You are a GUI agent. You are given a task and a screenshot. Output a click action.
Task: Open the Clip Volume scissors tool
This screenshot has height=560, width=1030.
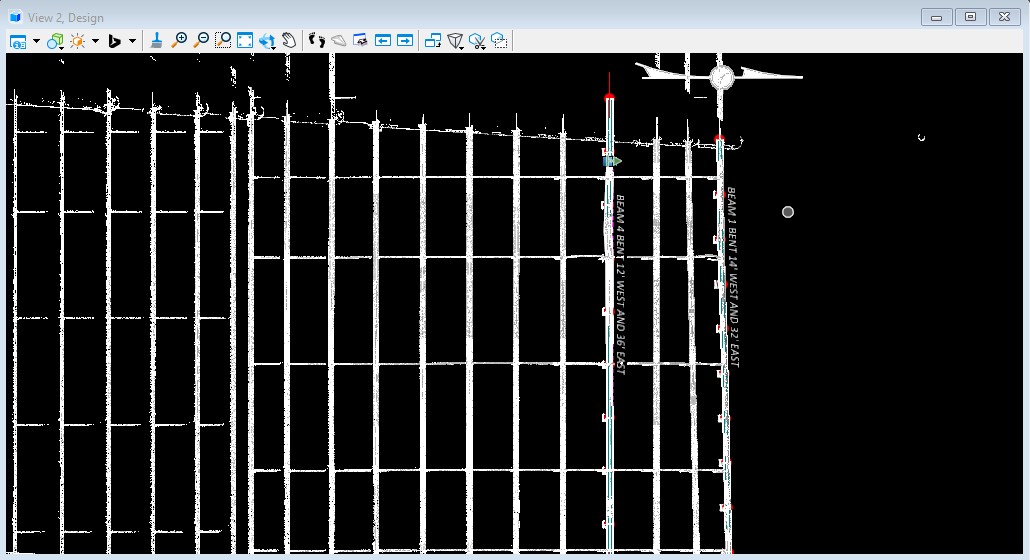(477, 41)
